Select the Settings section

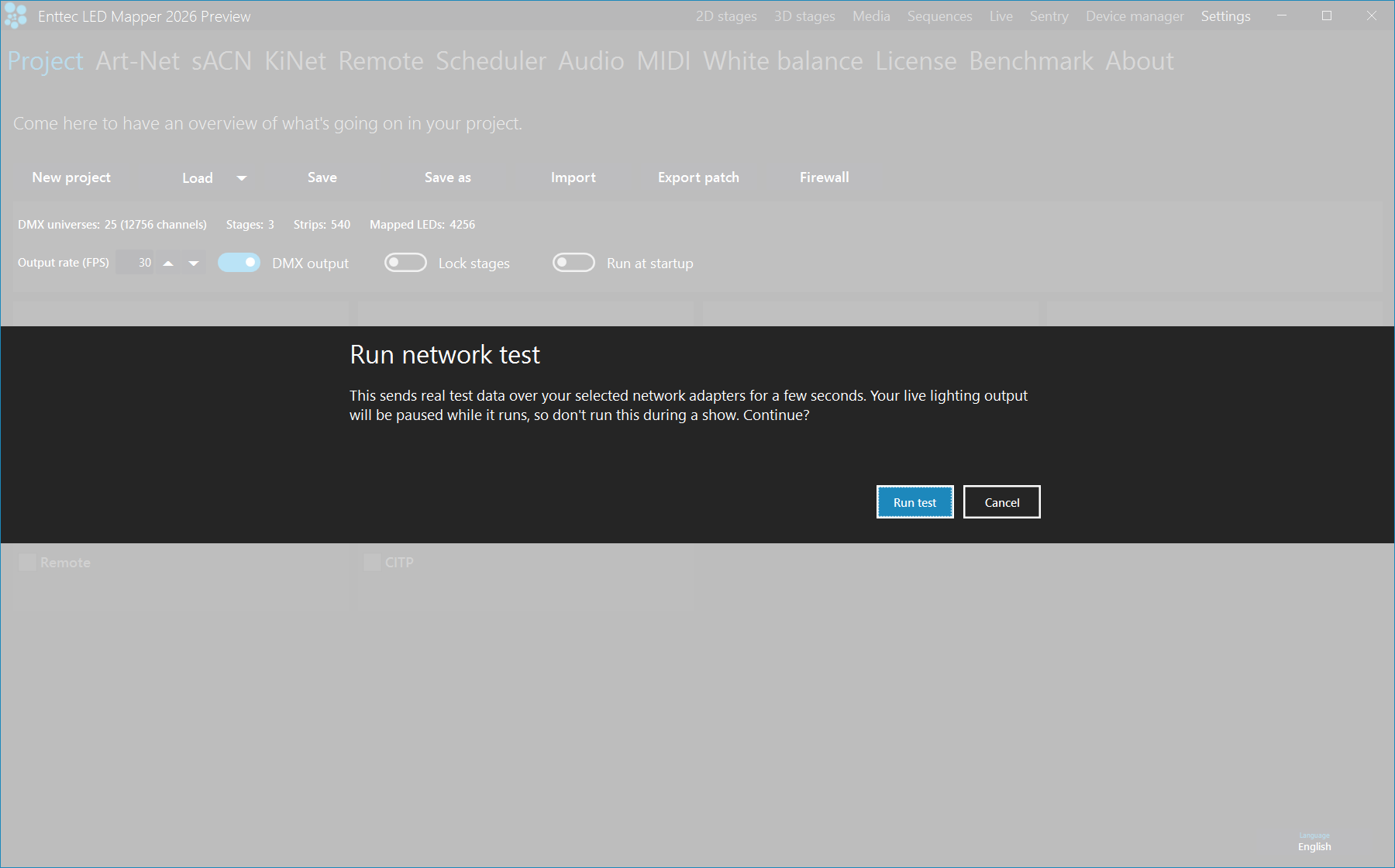point(1225,16)
